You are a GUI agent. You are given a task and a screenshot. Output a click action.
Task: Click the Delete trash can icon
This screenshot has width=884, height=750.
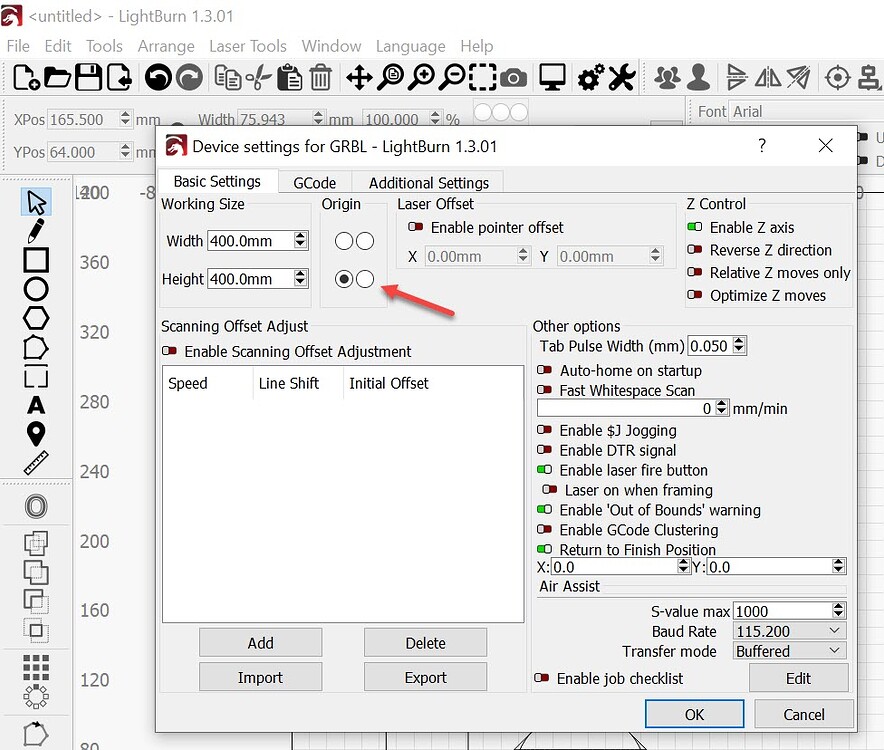click(321, 77)
